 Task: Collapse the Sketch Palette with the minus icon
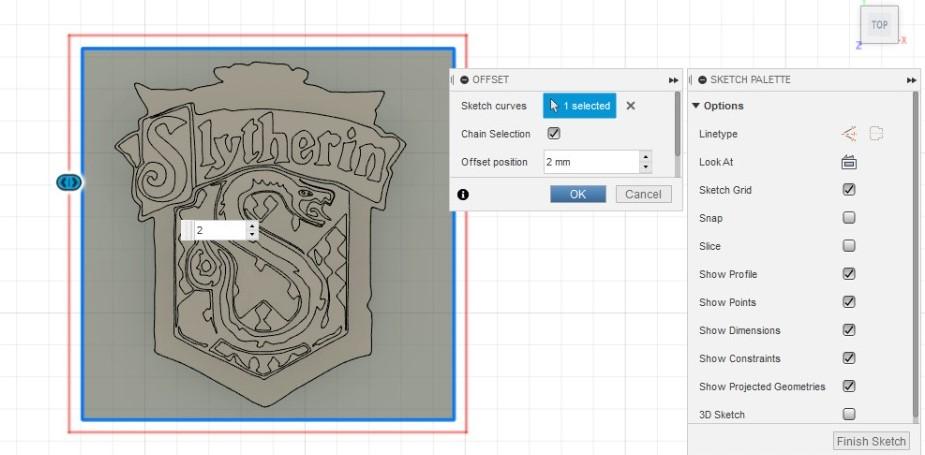click(x=702, y=80)
